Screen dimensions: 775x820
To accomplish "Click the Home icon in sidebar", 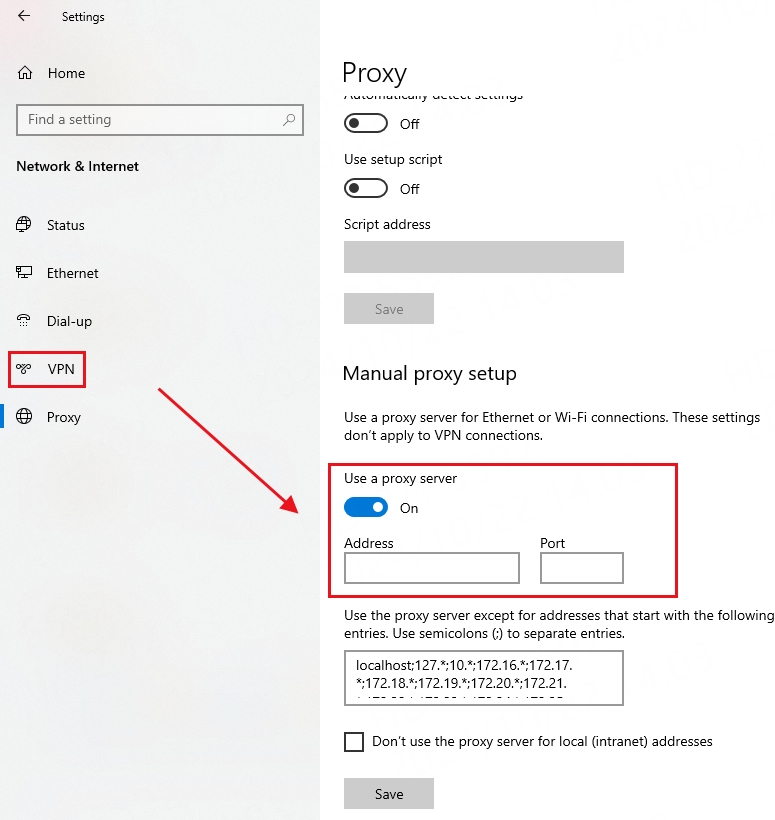I will [x=25, y=73].
